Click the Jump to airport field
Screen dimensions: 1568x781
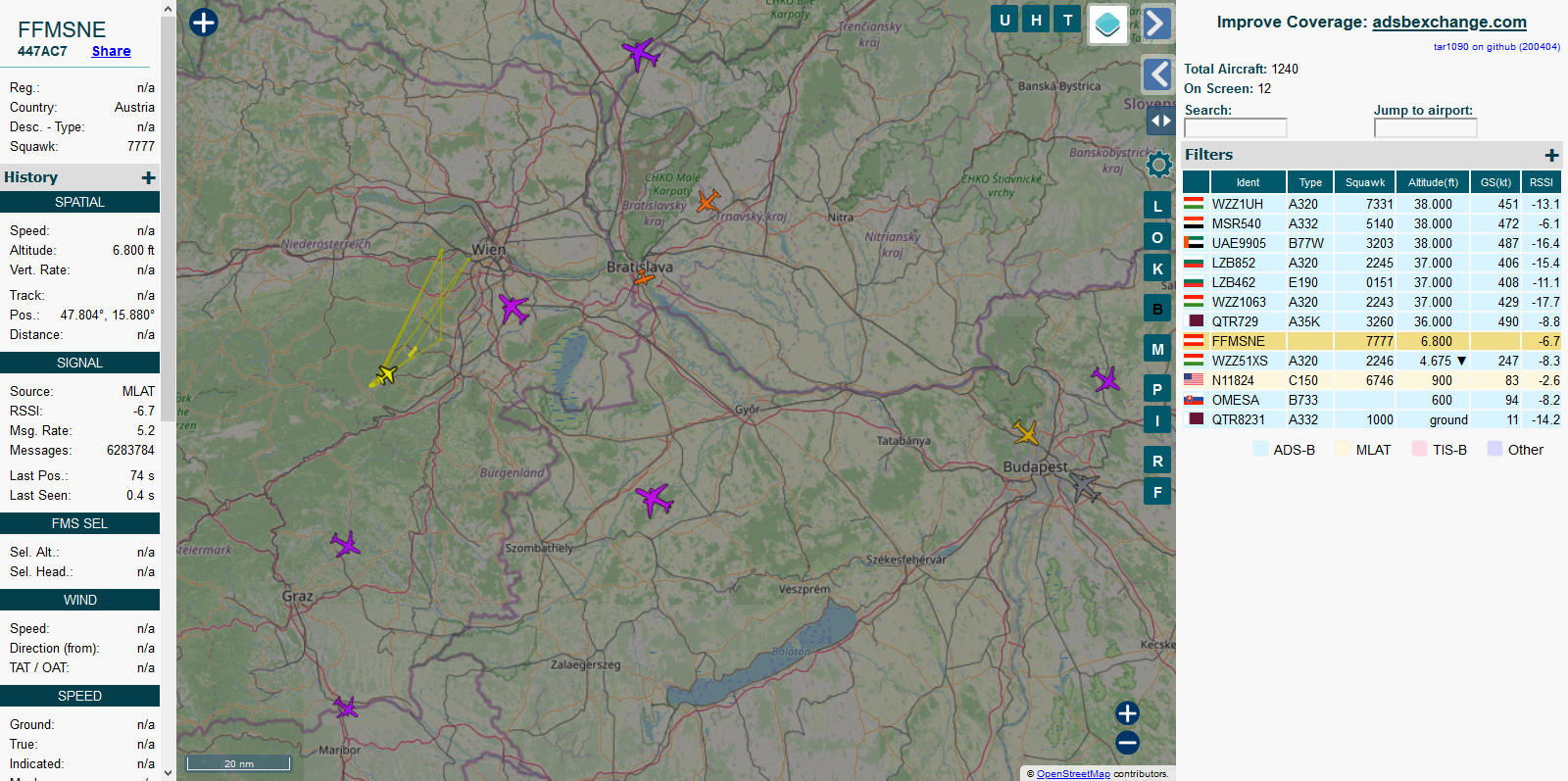tap(1425, 127)
